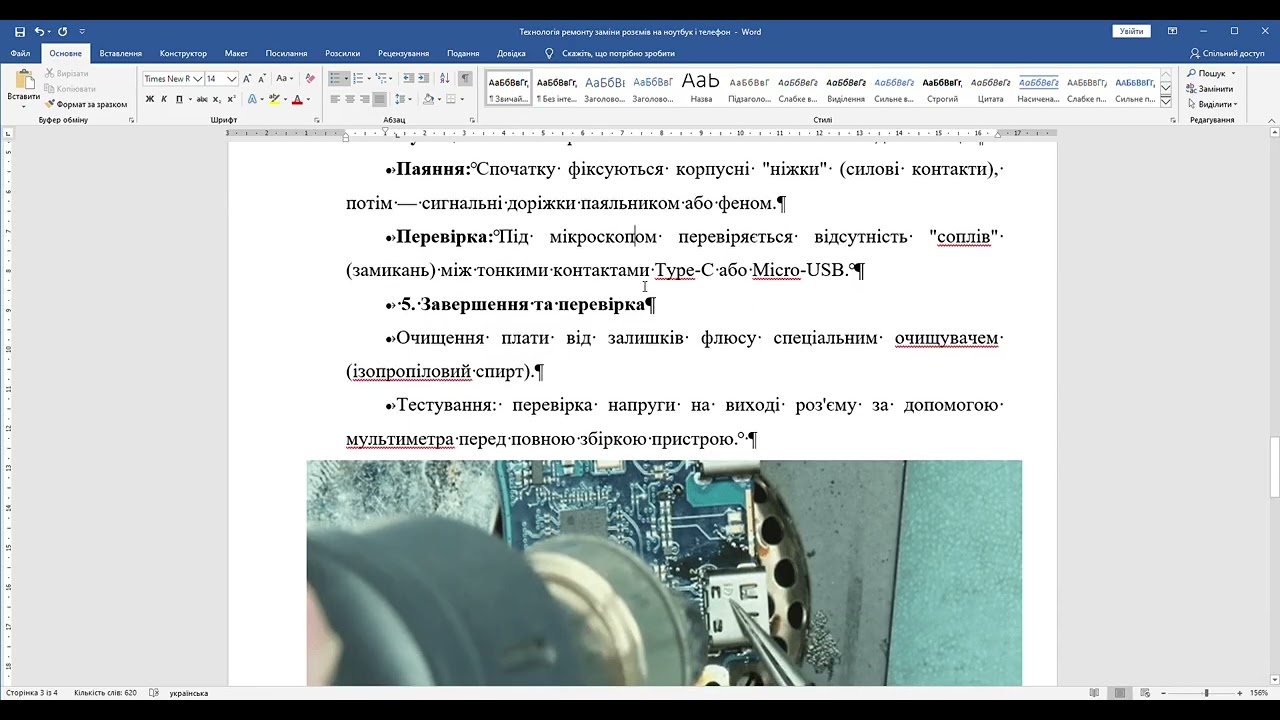
Task: Switch to Print Layout view
Action: [1119, 692]
